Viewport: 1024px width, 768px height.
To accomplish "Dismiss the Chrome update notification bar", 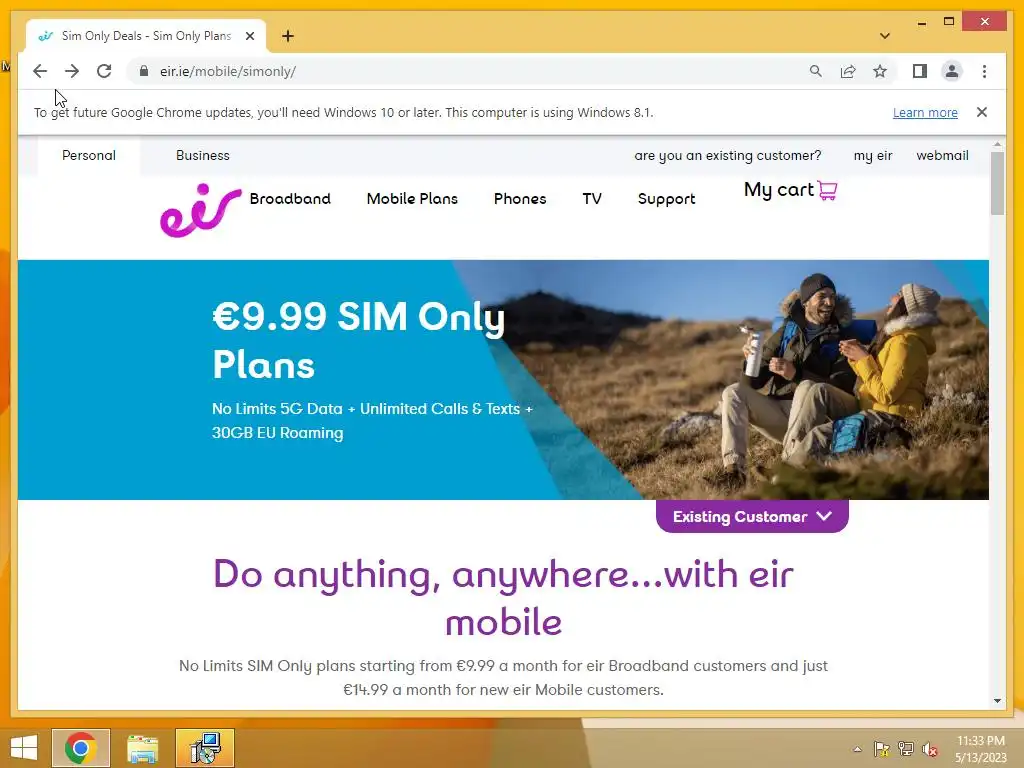I will coord(982,112).
